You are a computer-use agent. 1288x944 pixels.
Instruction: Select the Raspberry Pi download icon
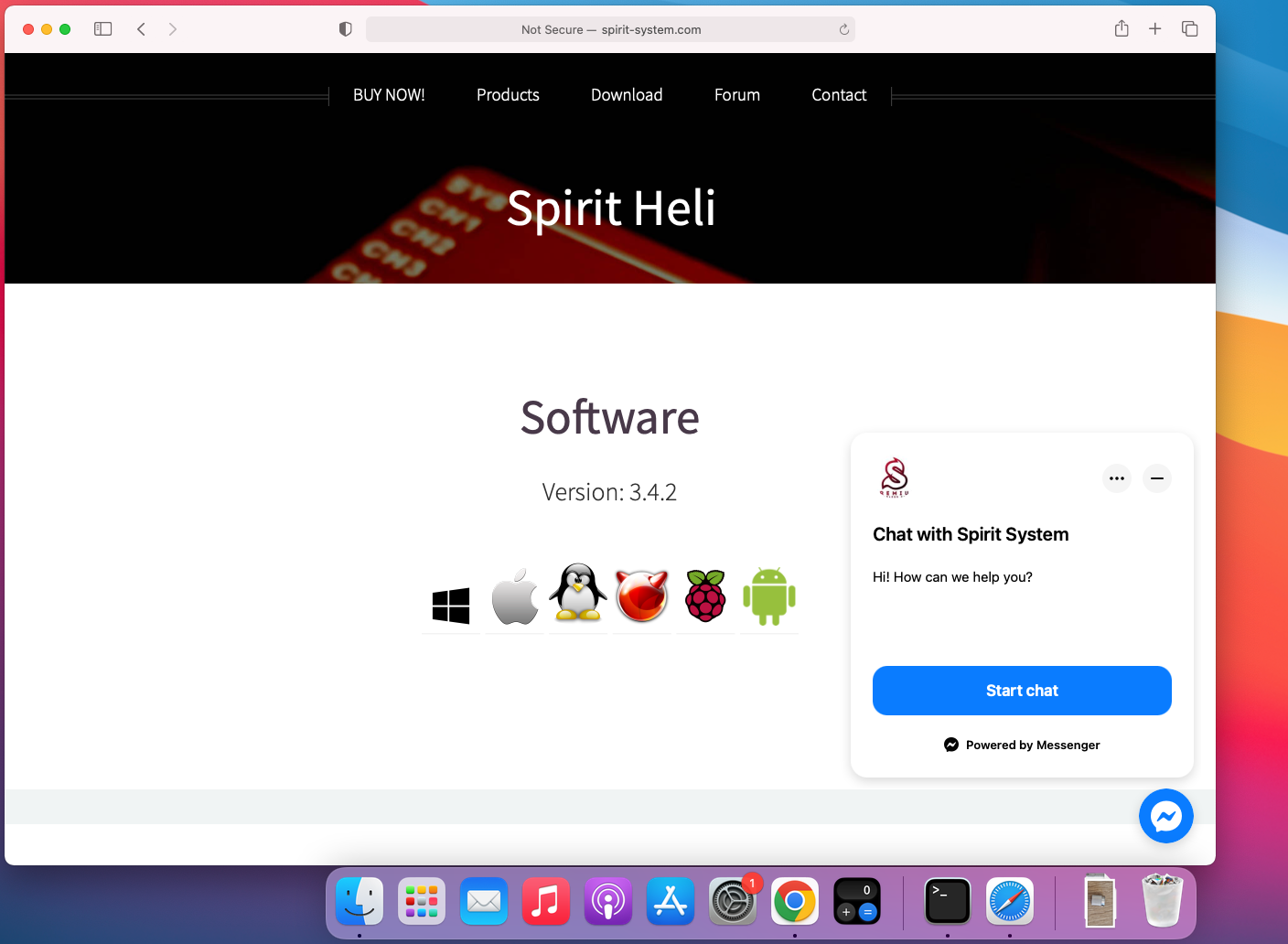pyautogui.click(x=705, y=595)
